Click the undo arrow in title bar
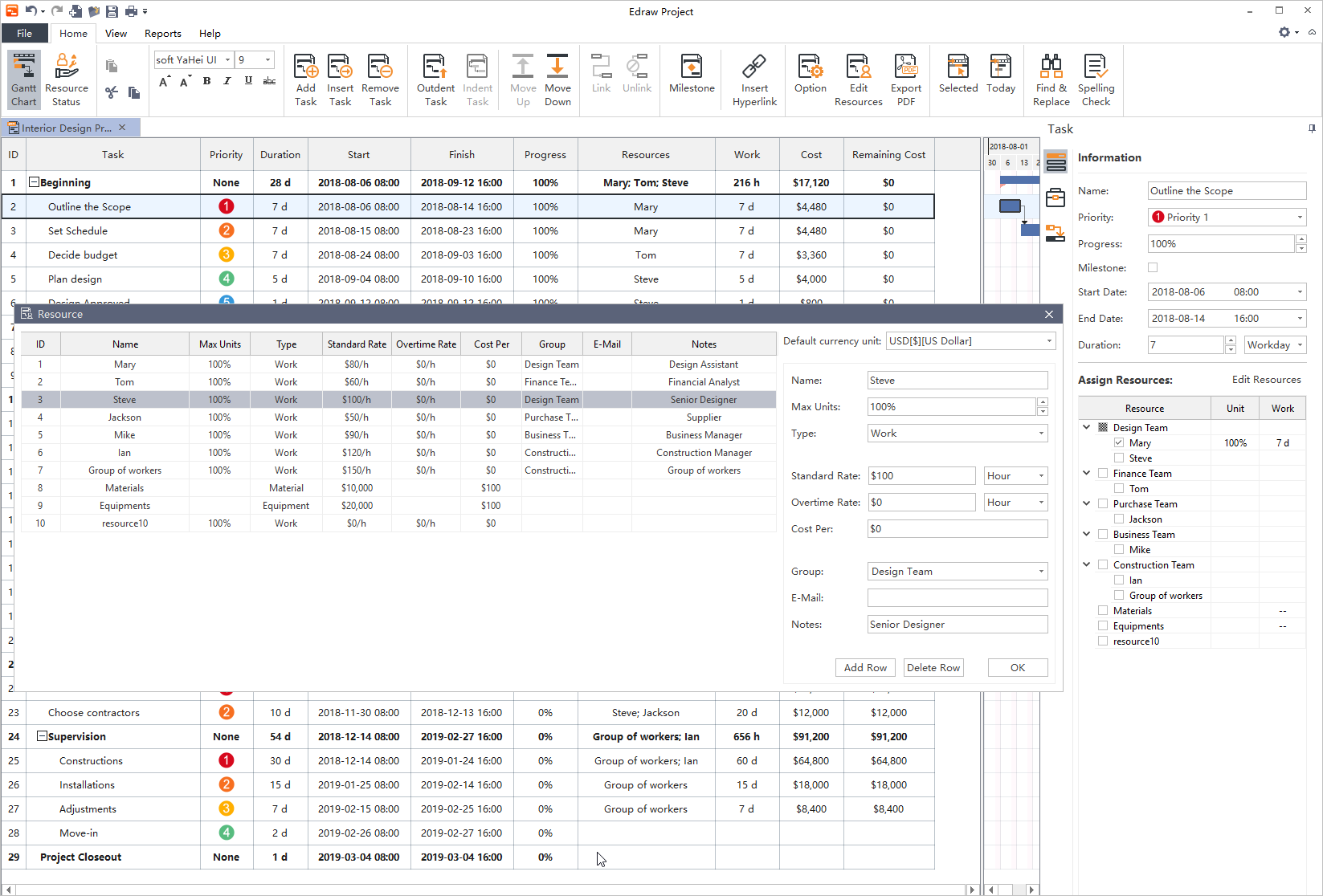The width and height of the screenshot is (1323, 896). click(x=31, y=10)
